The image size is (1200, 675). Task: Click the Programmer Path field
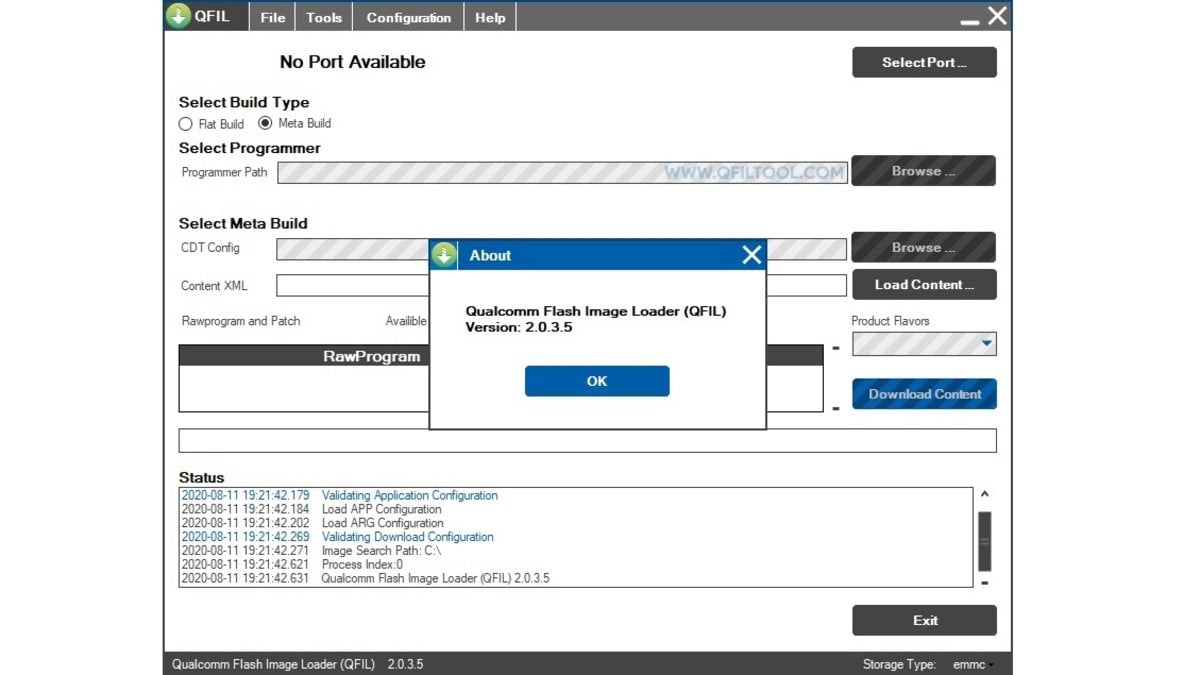point(562,172)
